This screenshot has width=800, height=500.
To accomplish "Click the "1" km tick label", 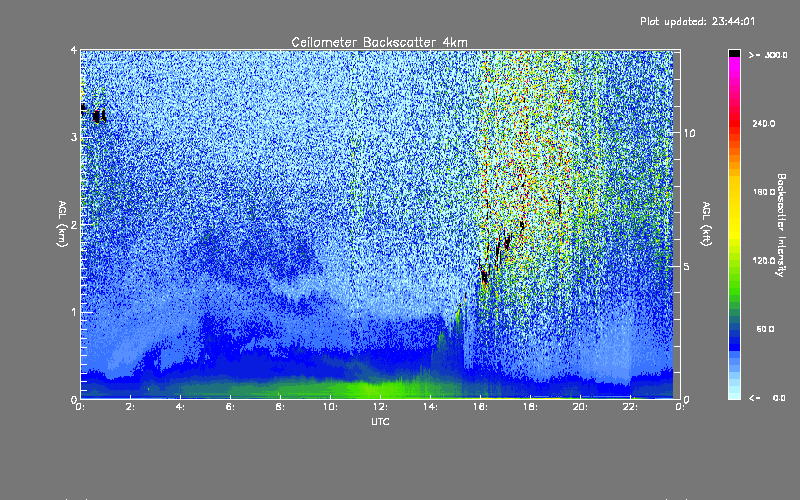I will [74, 312].
